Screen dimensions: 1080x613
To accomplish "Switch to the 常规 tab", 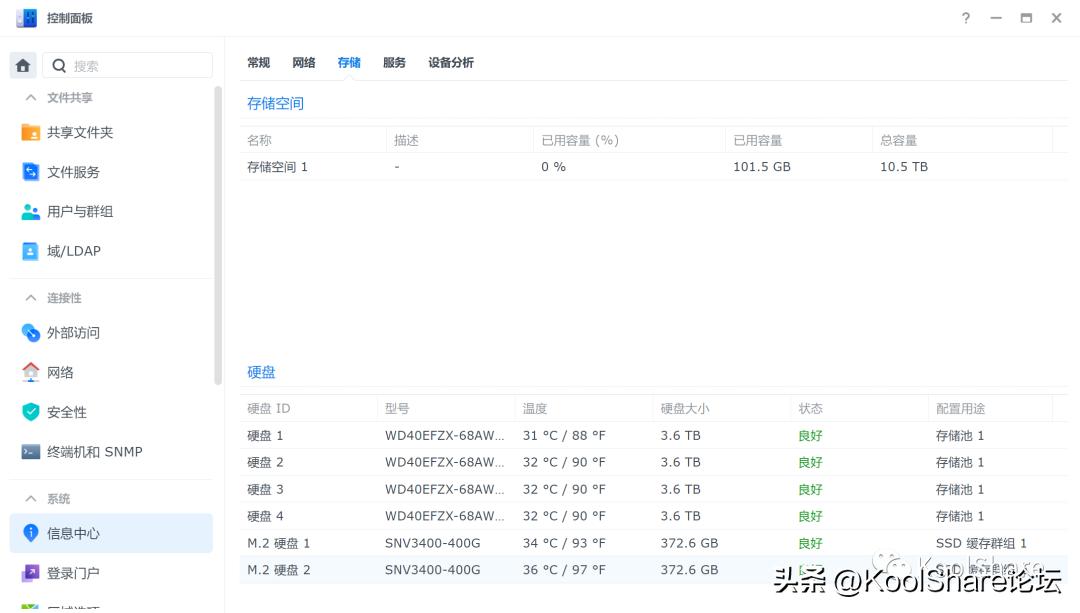I will click(258, 62).
